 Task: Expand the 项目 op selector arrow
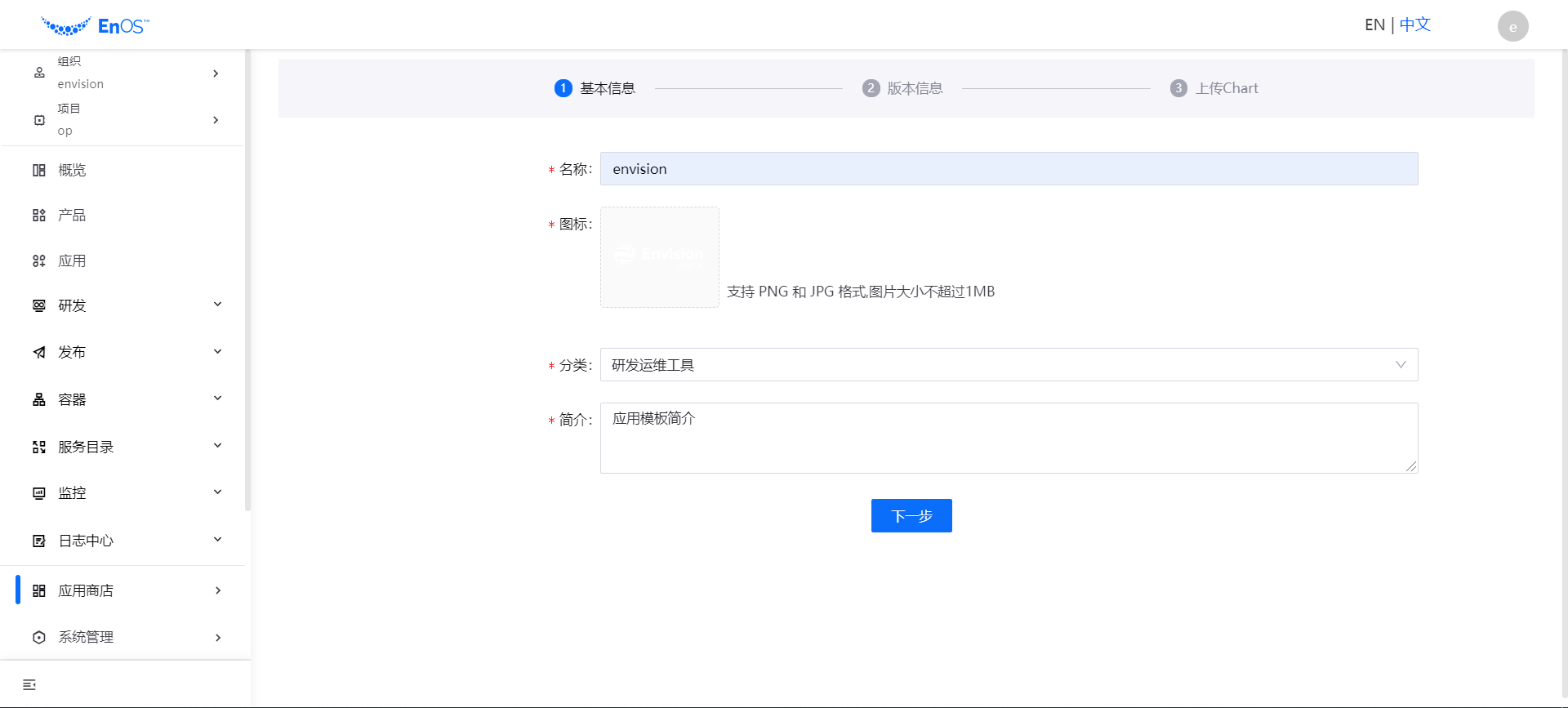coord(216,120)
